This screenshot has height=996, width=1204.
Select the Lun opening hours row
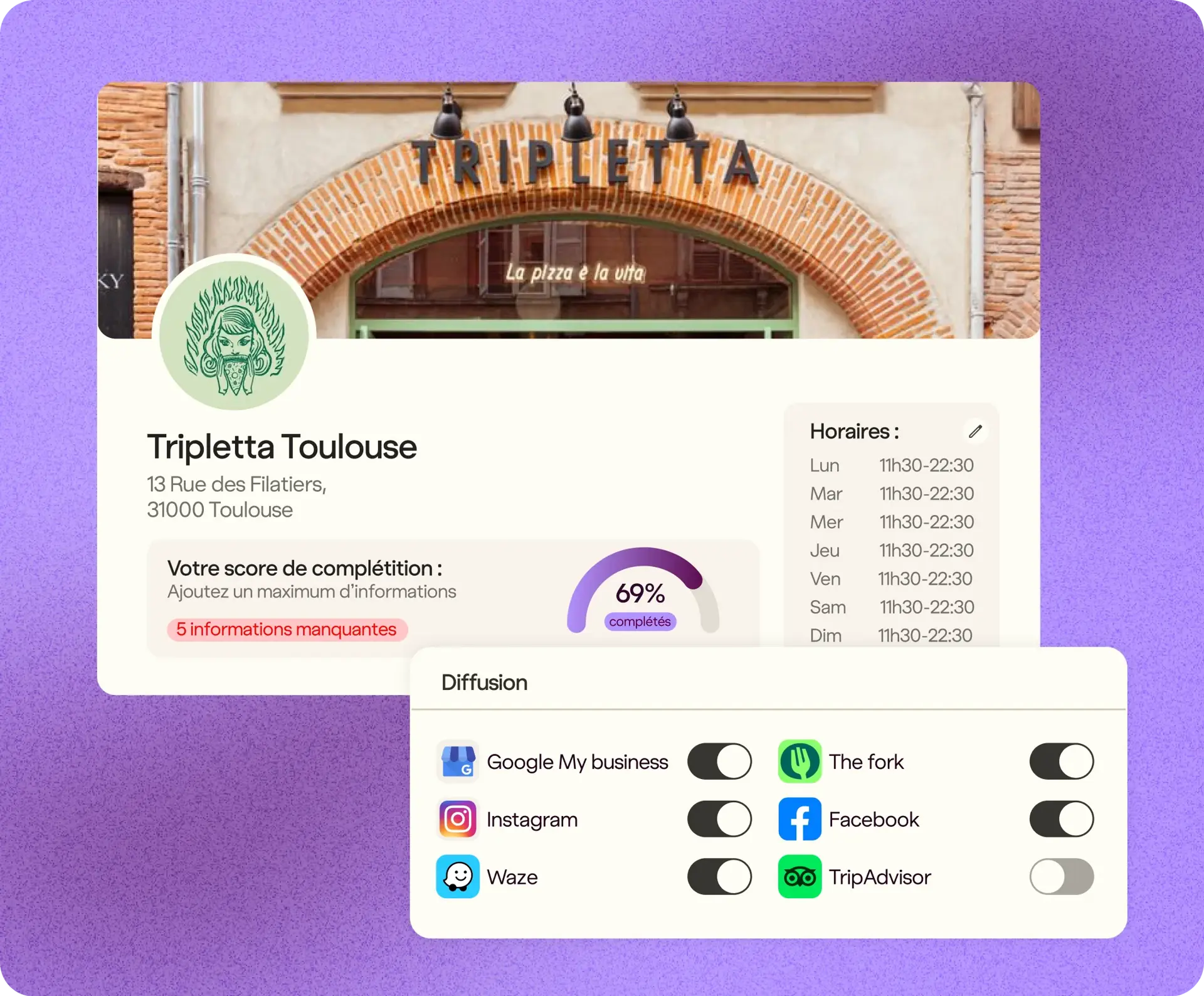[x=892, y=465]
